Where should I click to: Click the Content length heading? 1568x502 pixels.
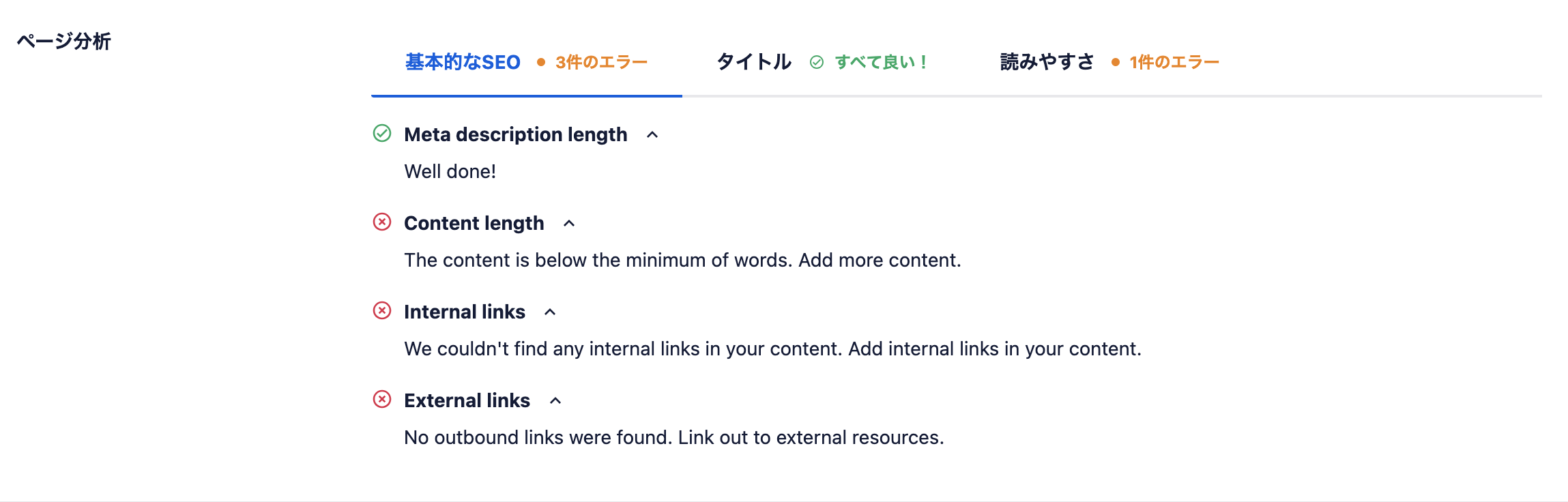[x=474, y=223]
